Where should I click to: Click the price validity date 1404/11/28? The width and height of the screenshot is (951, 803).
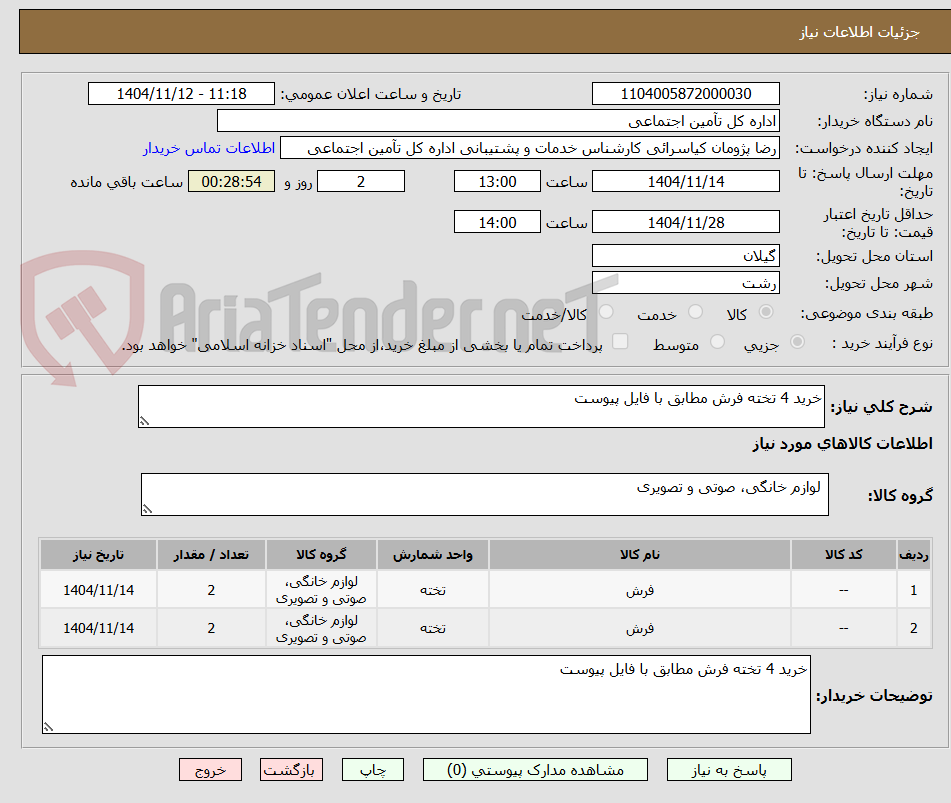point(685,222)
